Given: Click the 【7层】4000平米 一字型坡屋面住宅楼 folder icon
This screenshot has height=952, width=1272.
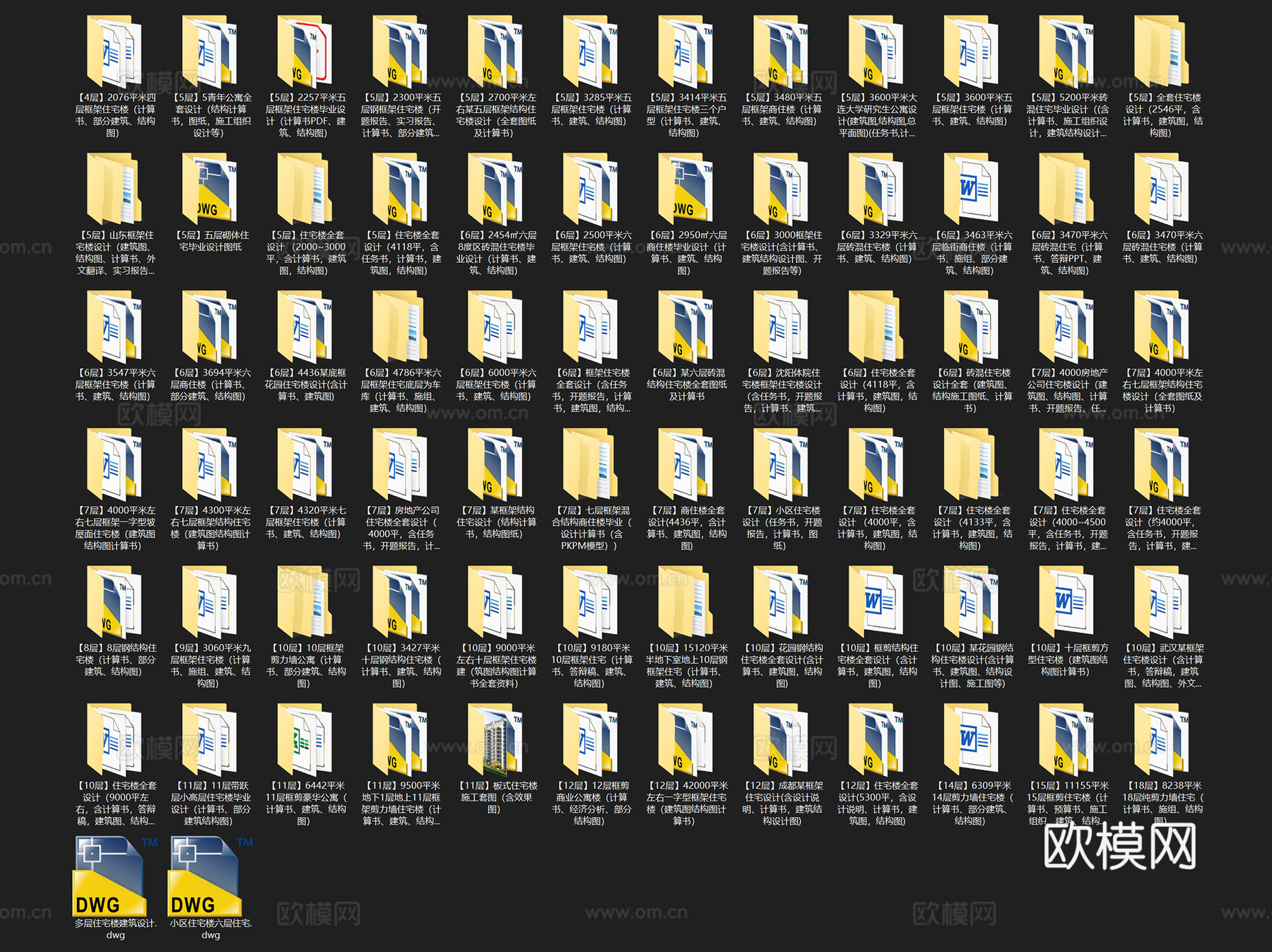Looking at the screenshot, I should click(114, 466).
